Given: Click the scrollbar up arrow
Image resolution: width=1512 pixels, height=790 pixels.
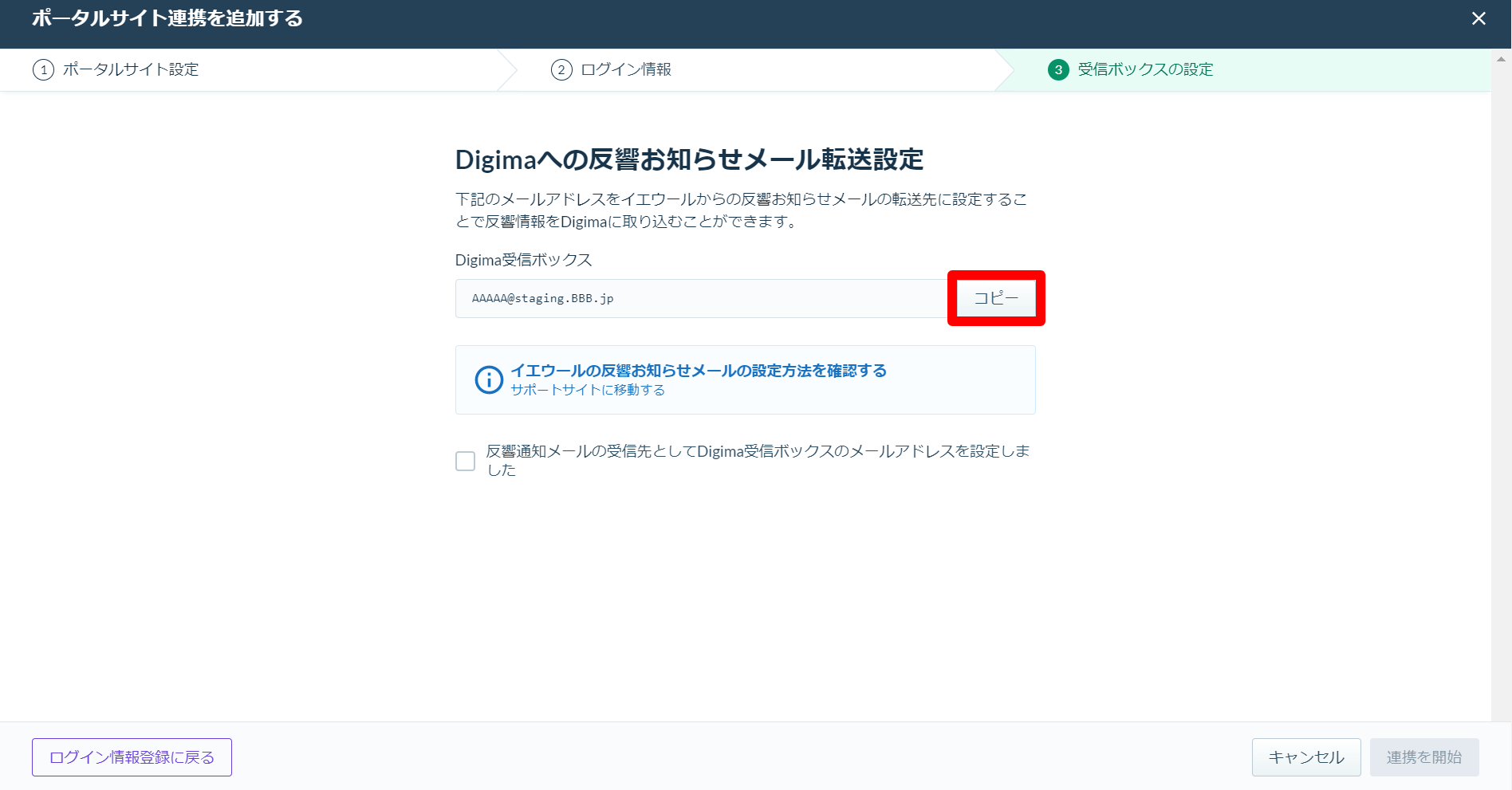Looking at the screenshot, I should click(x=1501, y=59).
